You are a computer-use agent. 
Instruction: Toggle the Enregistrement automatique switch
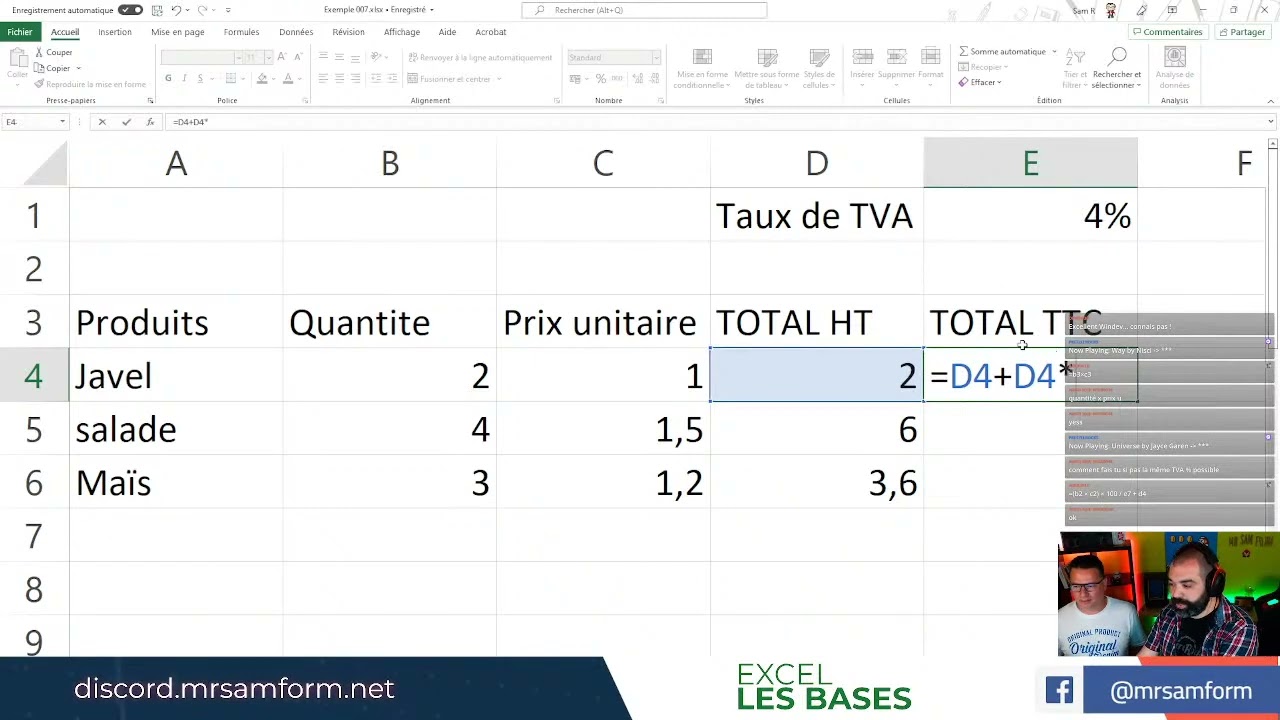coord(130,10)
